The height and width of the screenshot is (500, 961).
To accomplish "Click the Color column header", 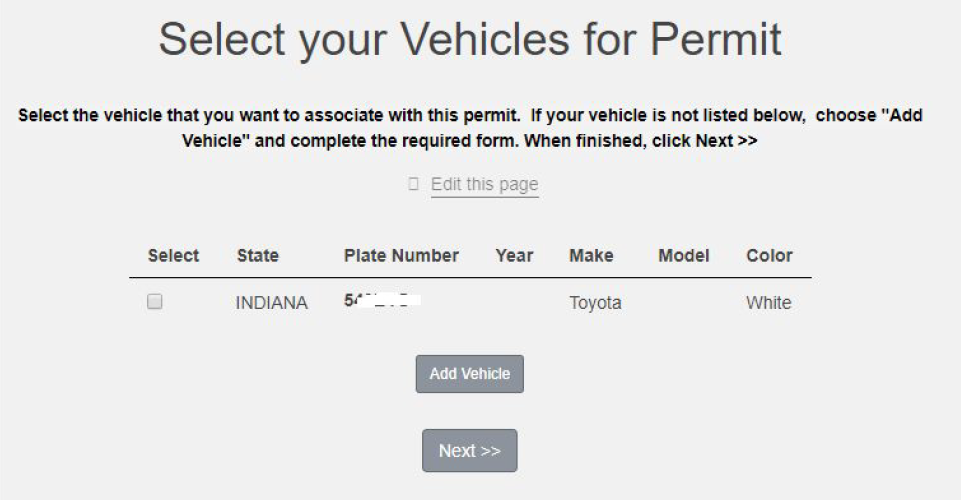I will (x=769, y=256).
